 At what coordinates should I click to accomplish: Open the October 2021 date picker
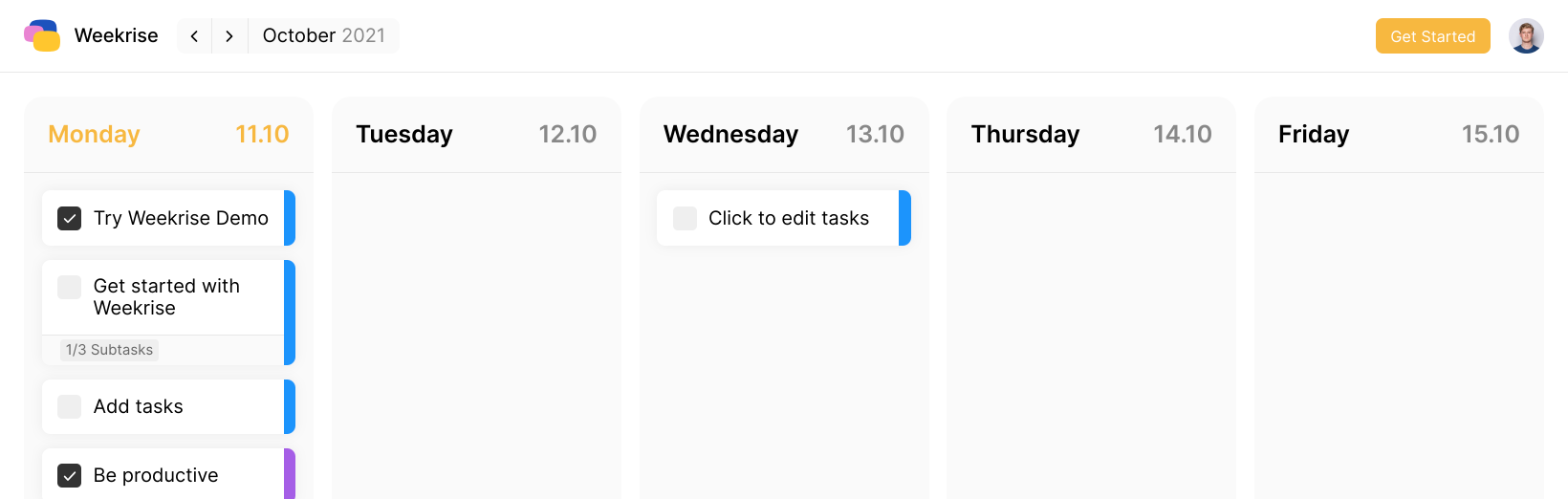pyautogui.click(x=323, y=36)
